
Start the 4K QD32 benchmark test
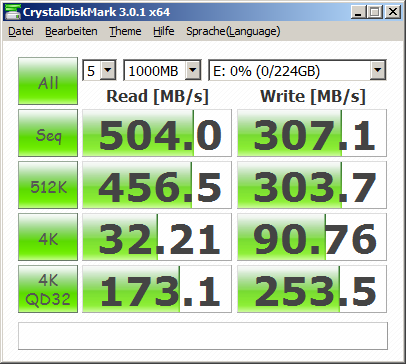click(x=48, y=289)
